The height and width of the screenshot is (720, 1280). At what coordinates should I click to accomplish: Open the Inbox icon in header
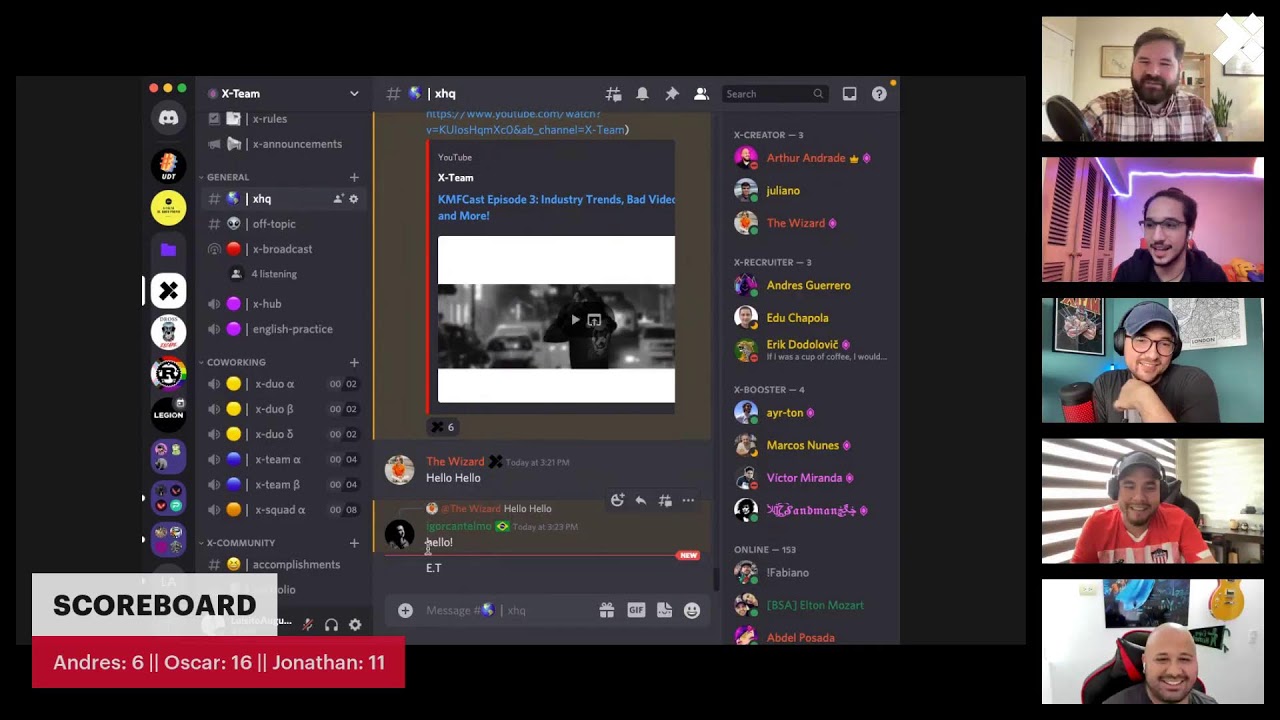coord(849,94)
